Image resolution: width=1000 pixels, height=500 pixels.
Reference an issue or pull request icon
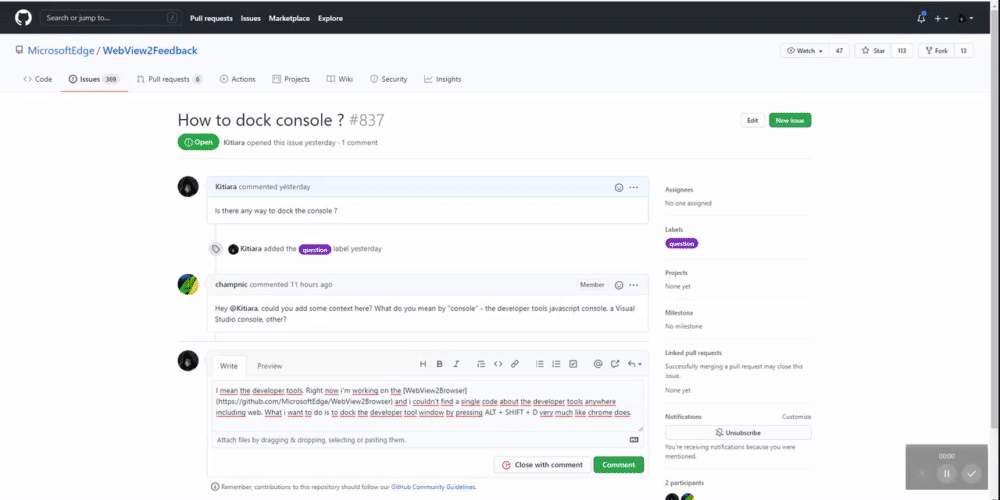615,364
